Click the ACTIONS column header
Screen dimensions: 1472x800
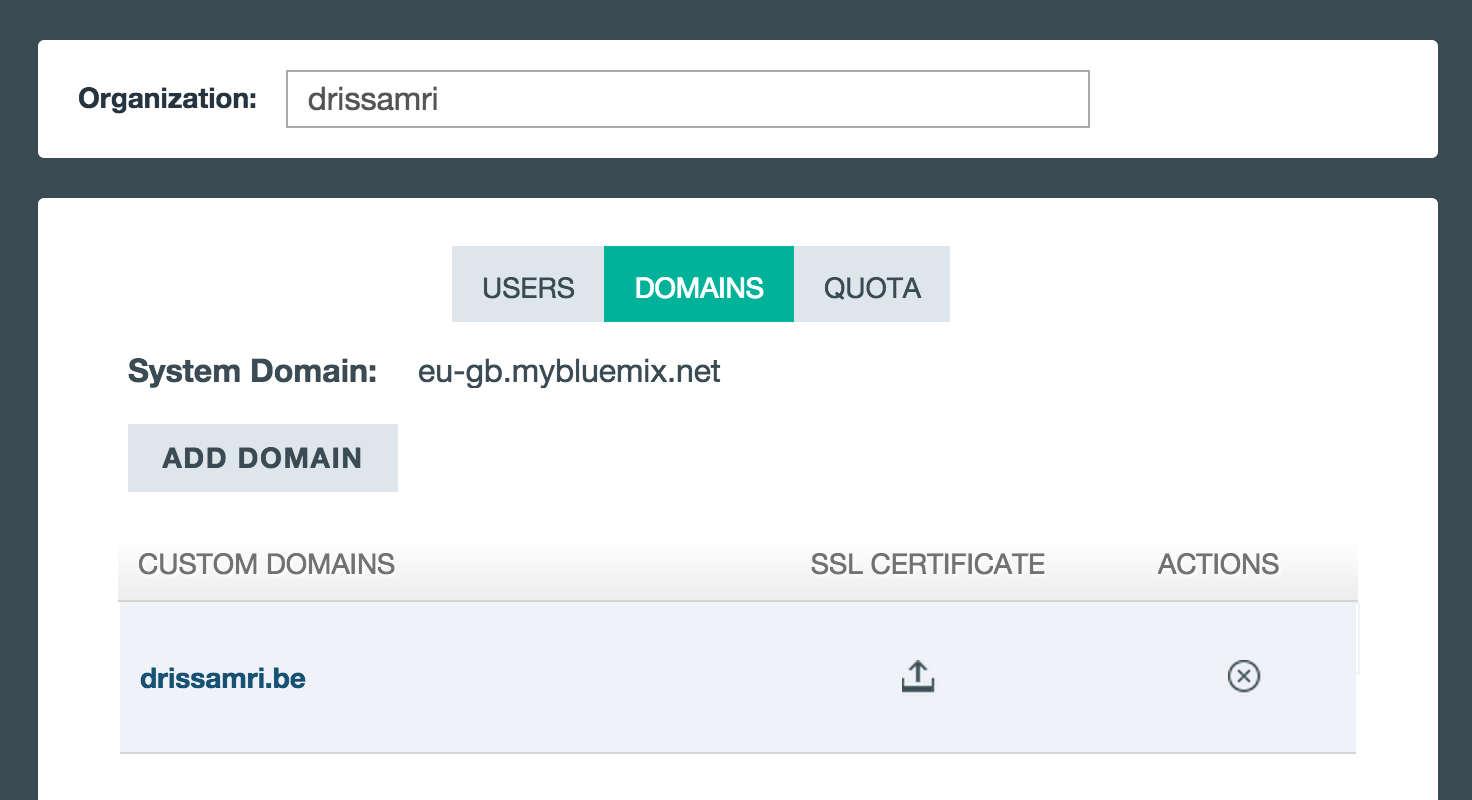[1218, 564]
